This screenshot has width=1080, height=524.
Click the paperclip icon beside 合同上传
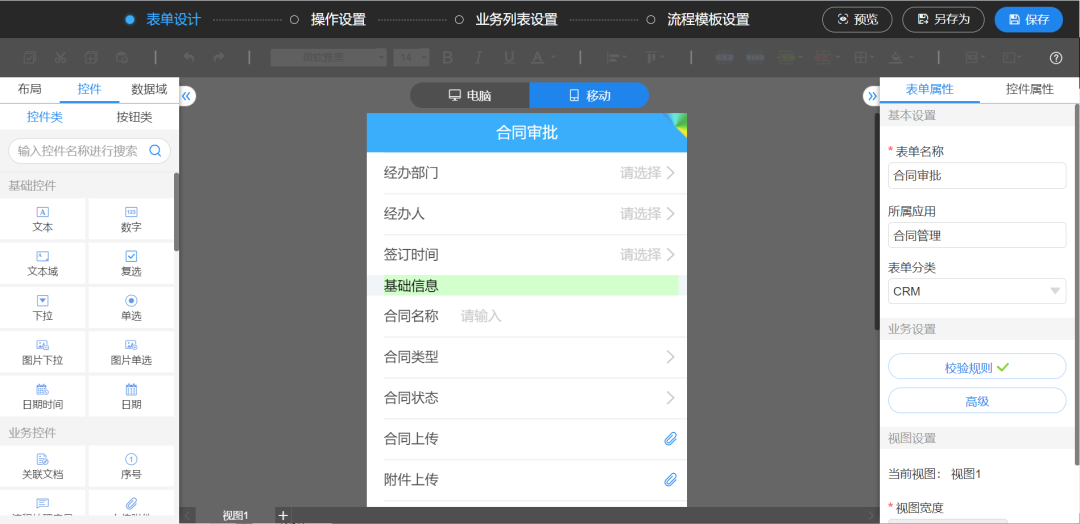coord(671,439)
